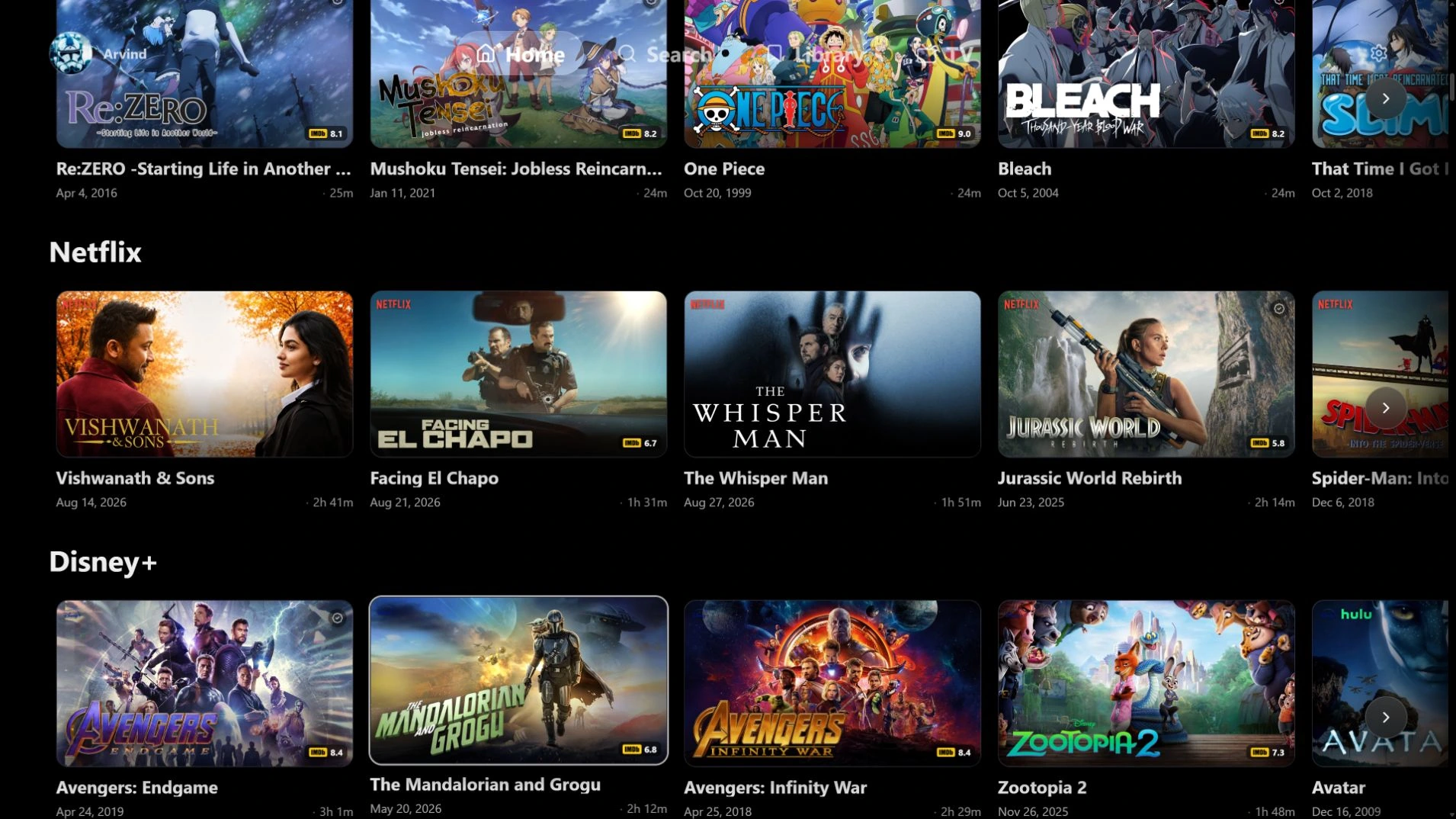The image size is (1456, 819).
Task: Click the IMDb 6.7 badge on Facing El Chapo
Action: point(640,443)
